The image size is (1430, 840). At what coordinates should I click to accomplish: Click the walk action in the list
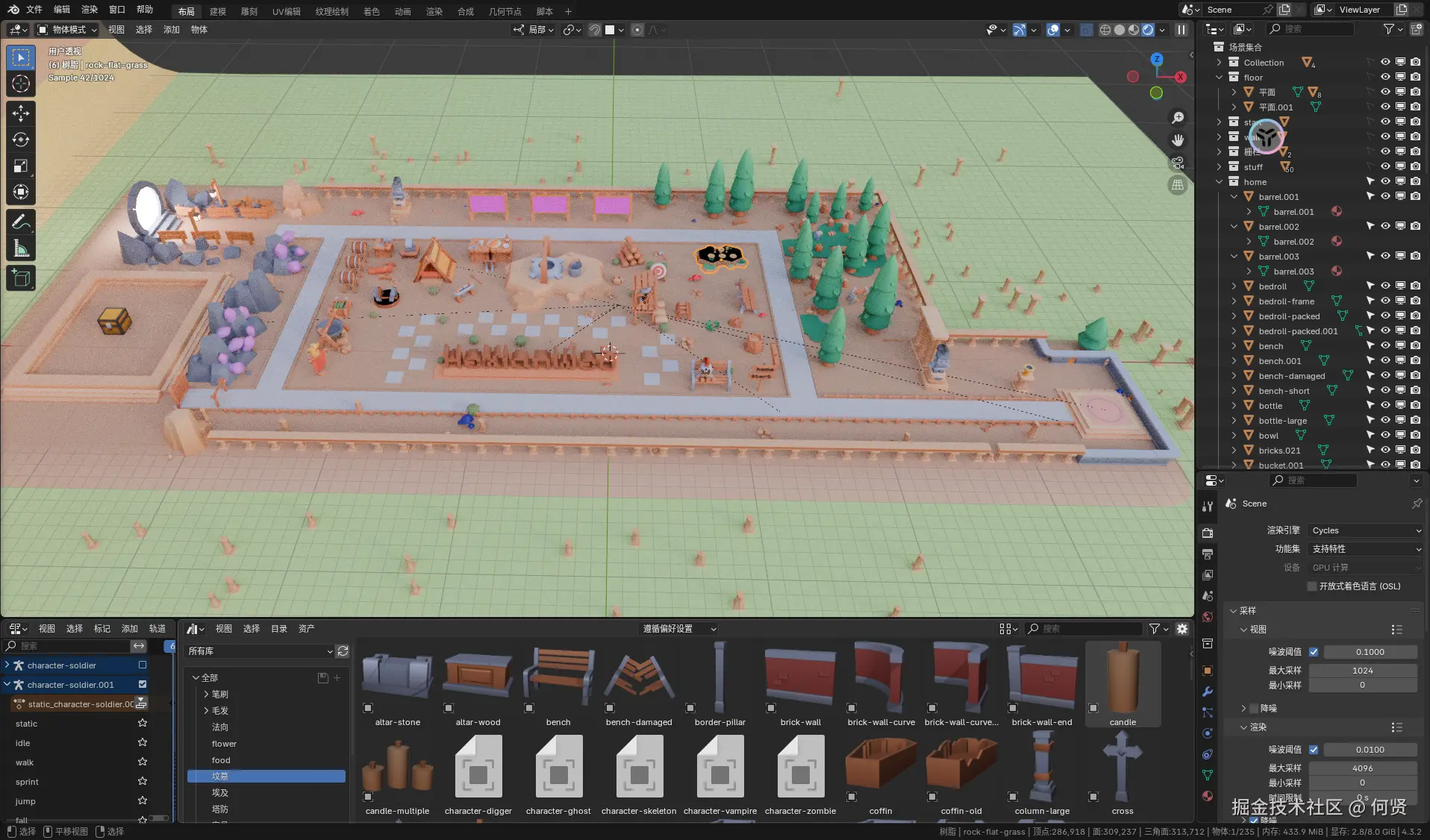(25, 762)
